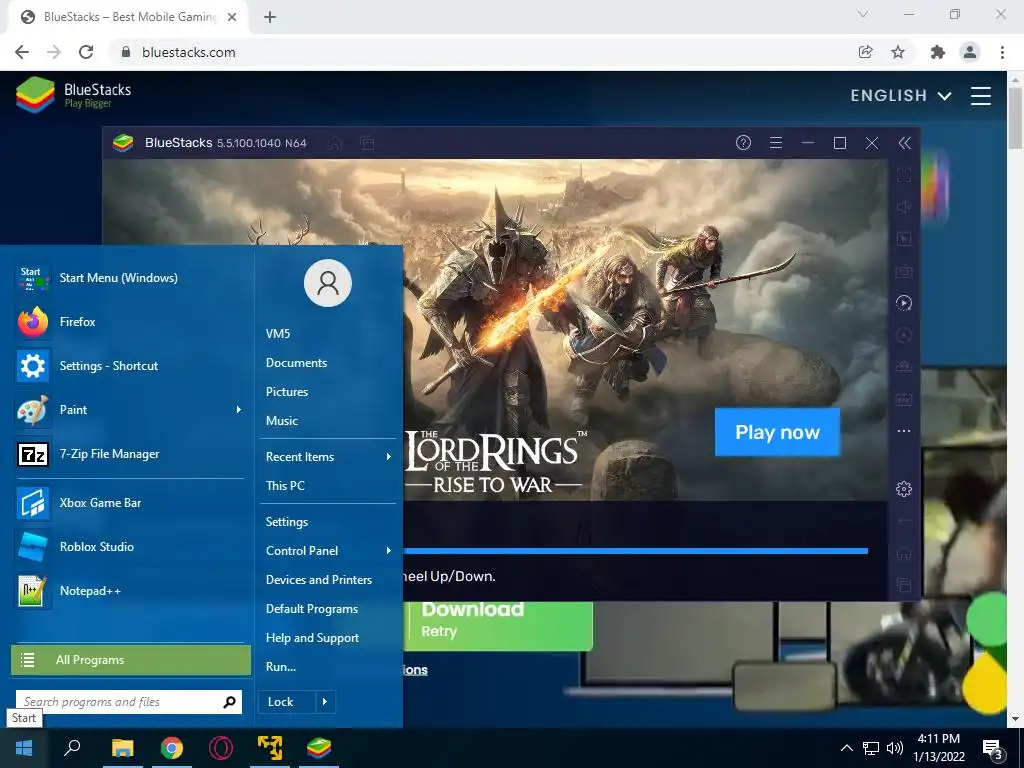Open Chrome three-dot menu
The height and width of the screenshot is (768, 1024).
click(x=1002, y=52)
